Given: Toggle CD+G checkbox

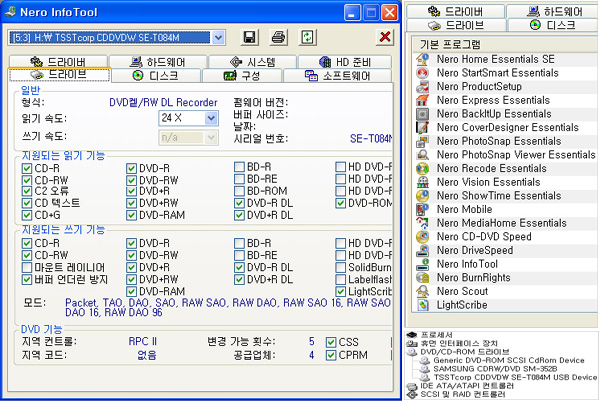Looking at the screenshot, I should [x=26, y=215].
